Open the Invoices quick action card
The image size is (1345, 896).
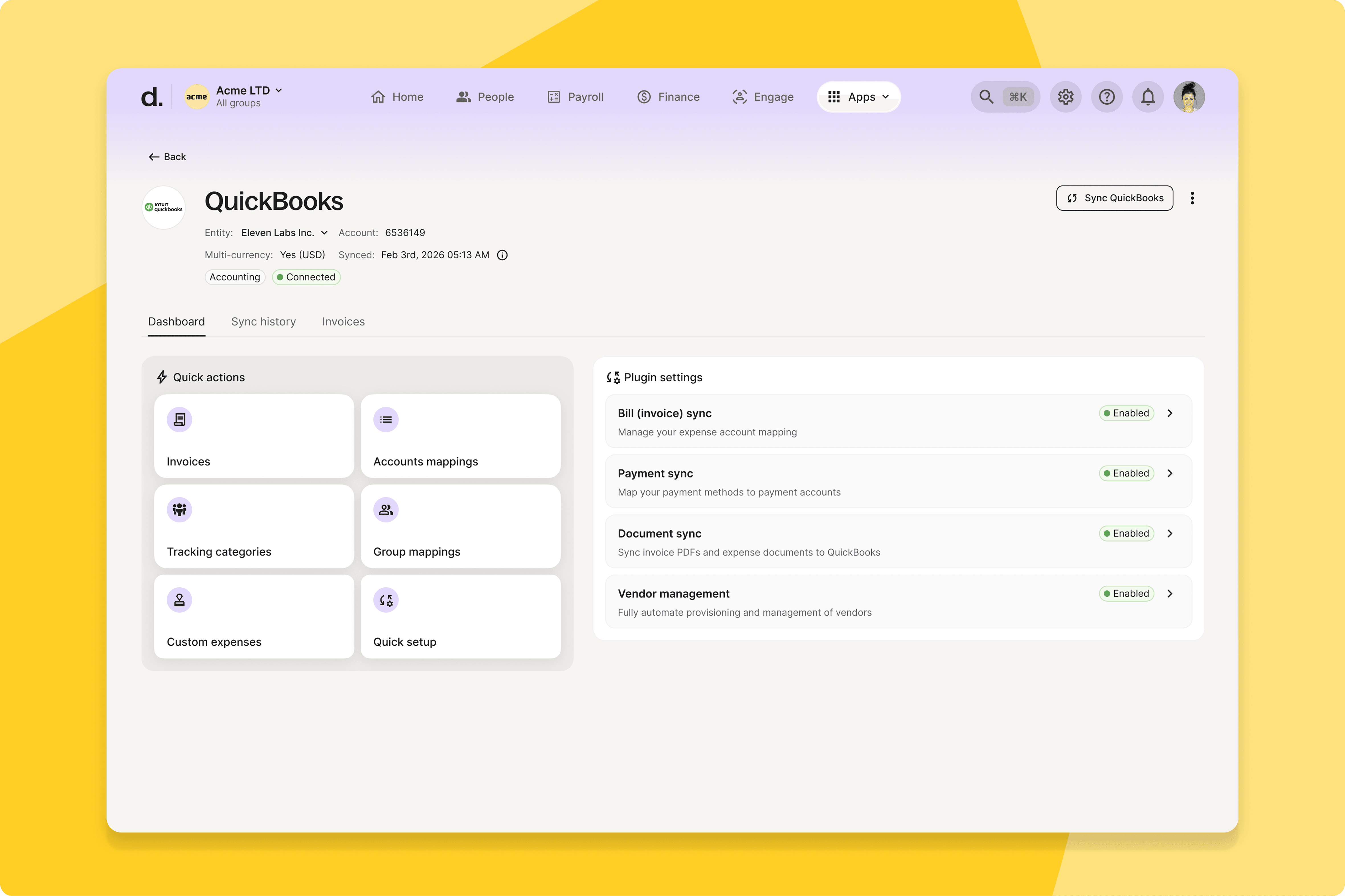[254, 436]
